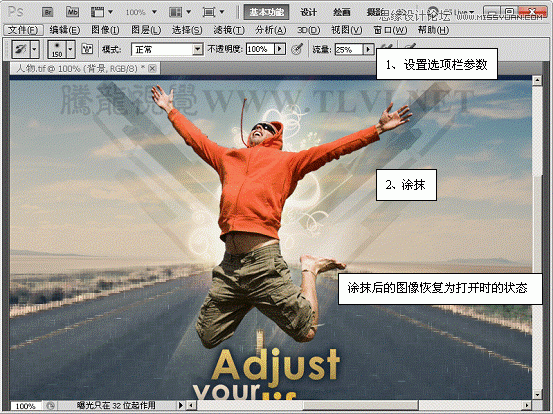Open the screen mode dropdown

tap(213, 12)
